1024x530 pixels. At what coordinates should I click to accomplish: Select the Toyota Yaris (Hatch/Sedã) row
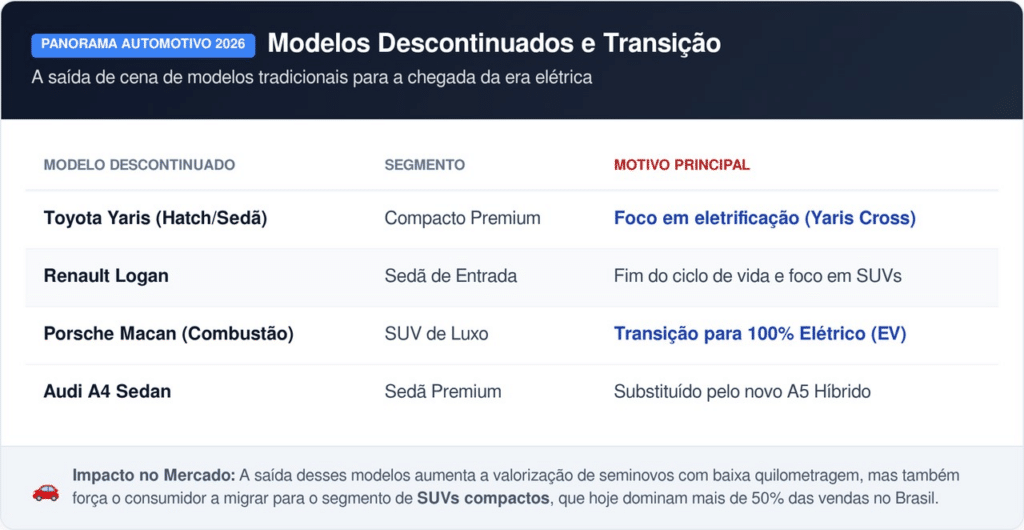[x=155, y=218]
